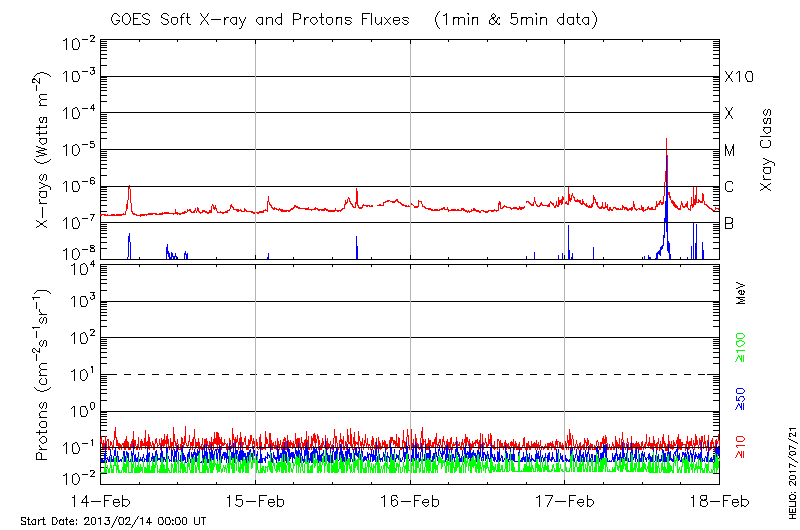Viewport: 800px width, 530px height.
Task: Click the Start Date text below plot
Action: [x=113, y=521]
